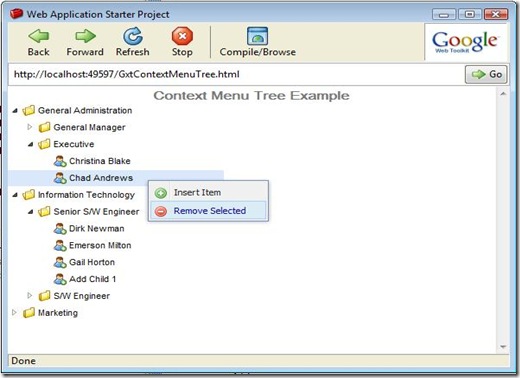Screen dimensions: 520x378
Task: Close the Web Application Starter Project window
Action: click(496, 14)
